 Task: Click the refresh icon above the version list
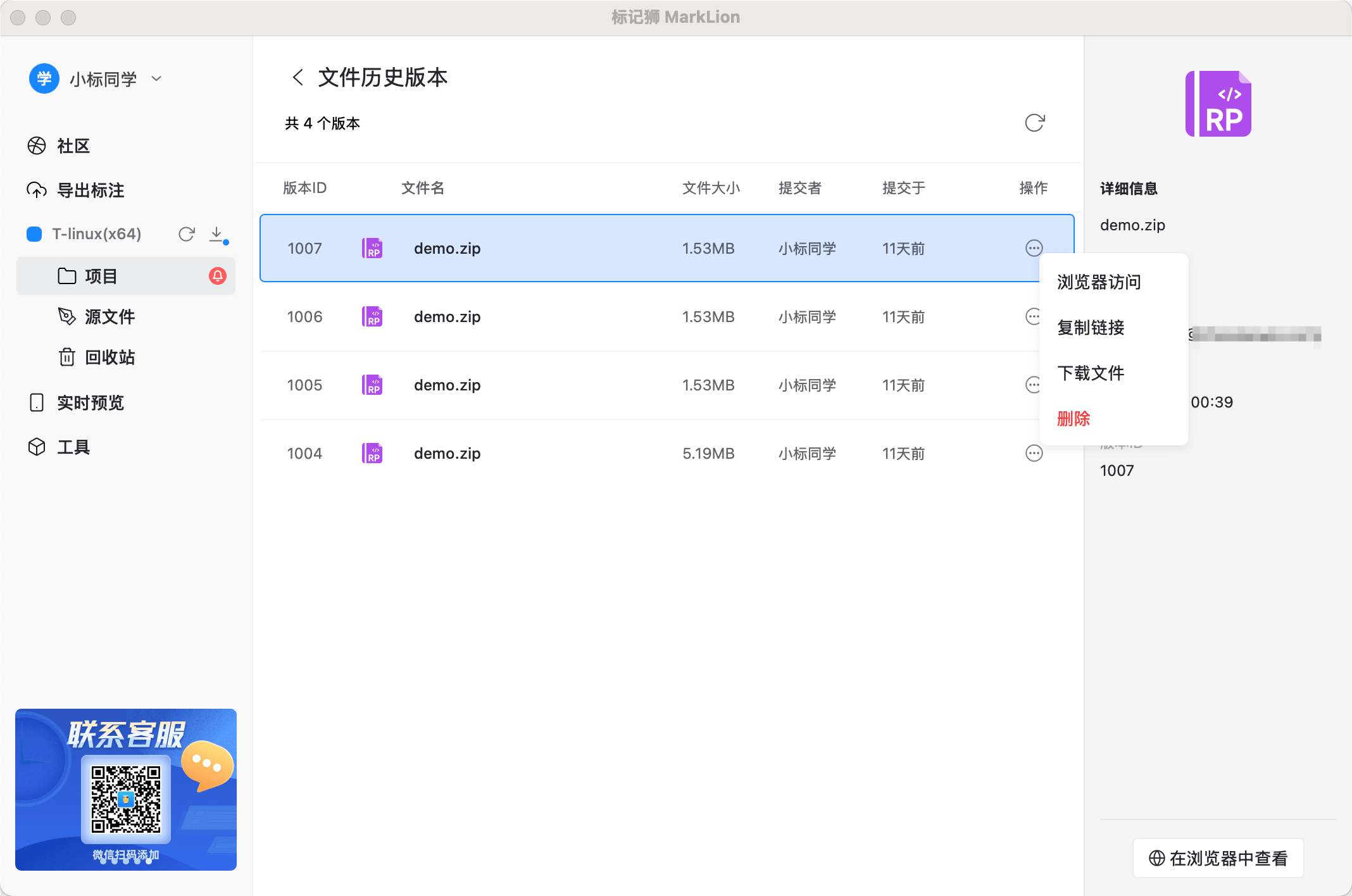click(x=1034, y=123)
